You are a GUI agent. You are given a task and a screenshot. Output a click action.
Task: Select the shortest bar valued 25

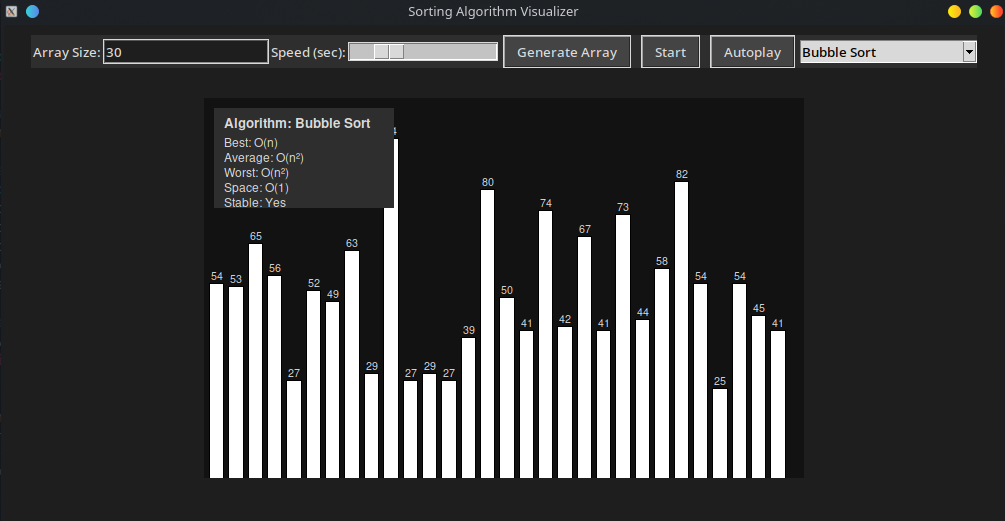coord(720,433)
